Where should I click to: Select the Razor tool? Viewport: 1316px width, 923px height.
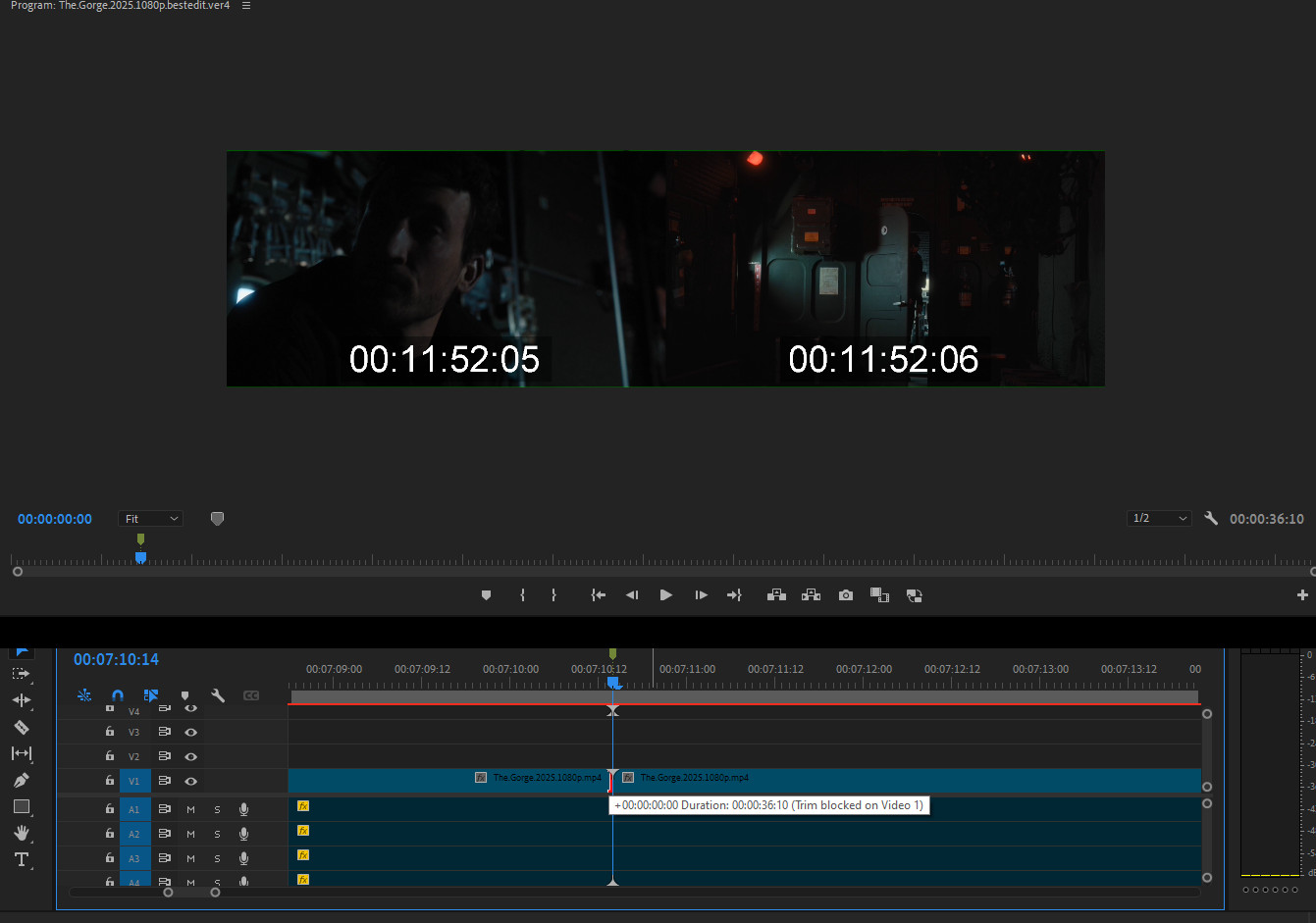[22, 727]
